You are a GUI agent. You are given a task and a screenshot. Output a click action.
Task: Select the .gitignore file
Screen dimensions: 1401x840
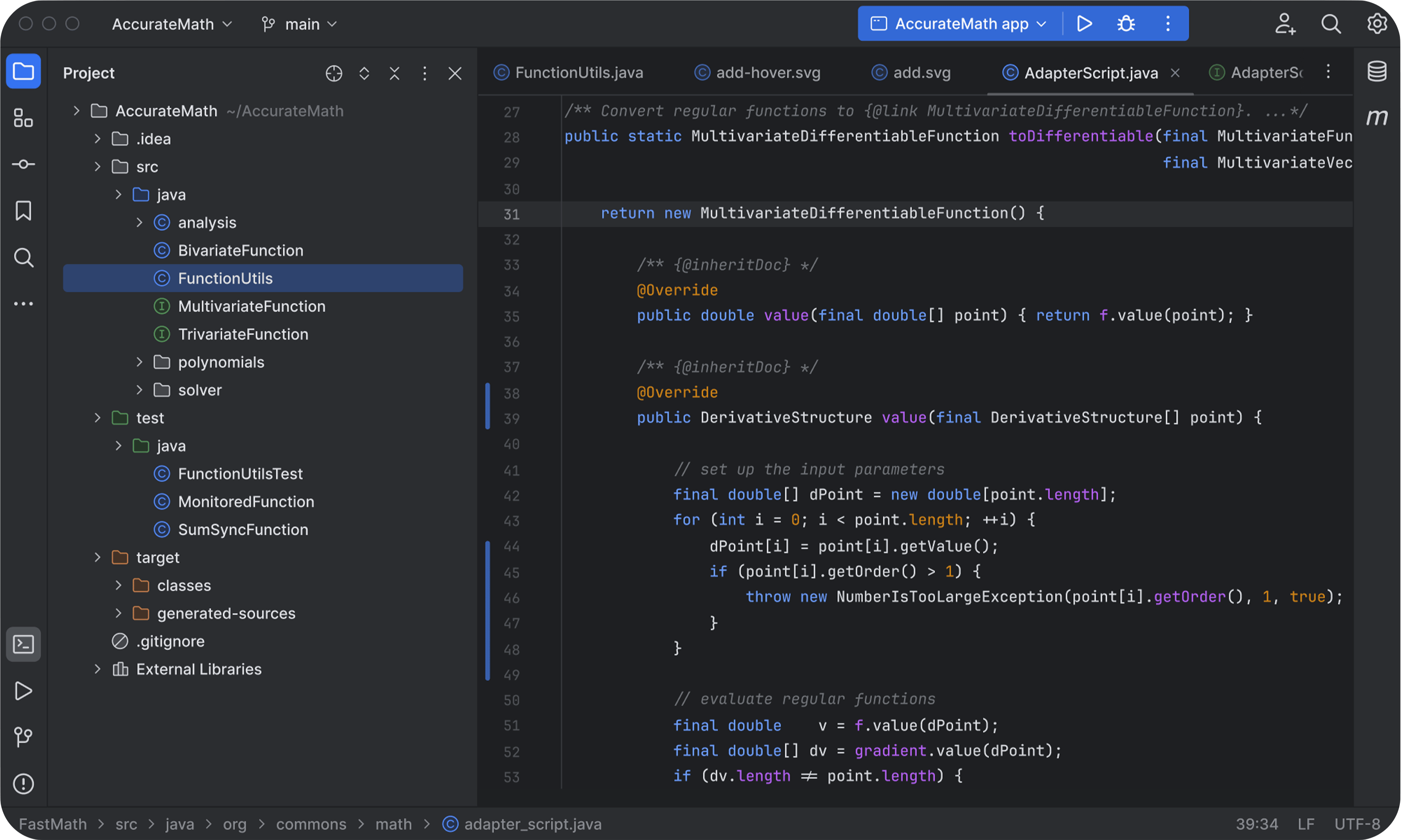(263, 641)
